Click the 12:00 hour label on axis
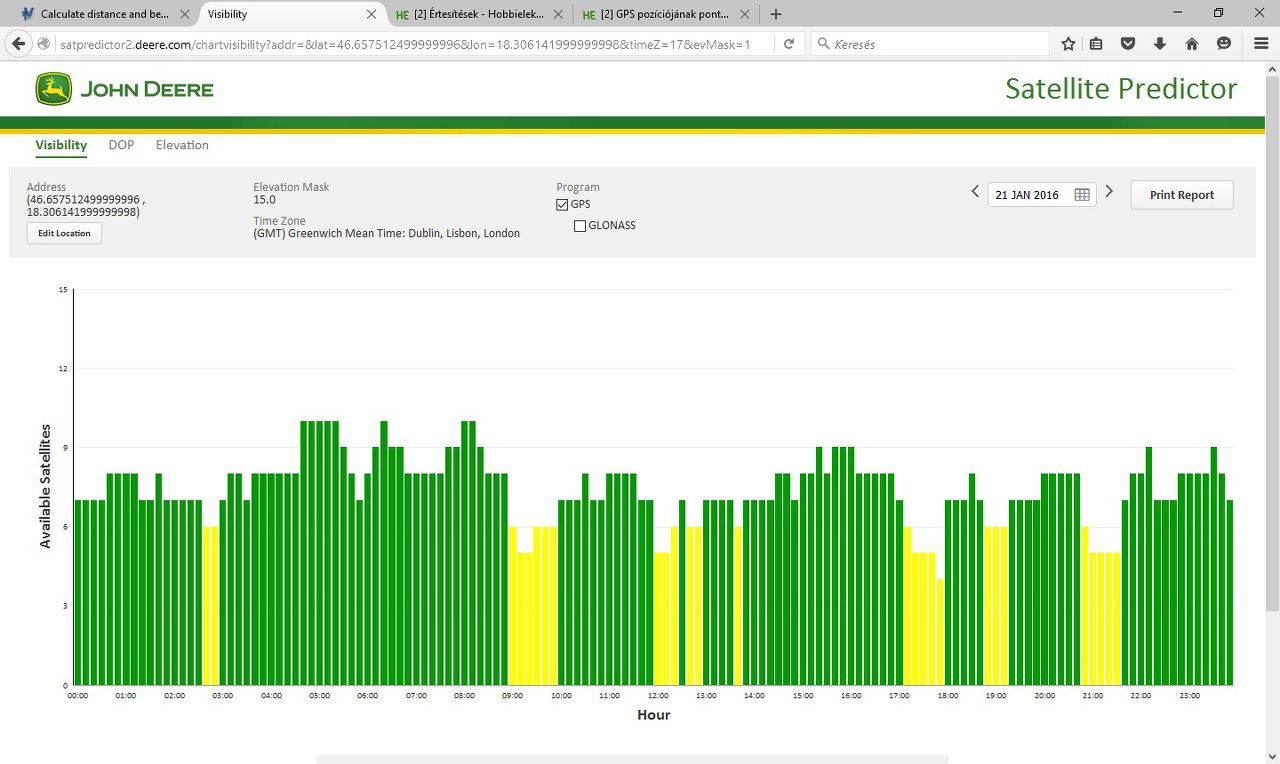This screenshot has height=764, width=1280. tap(658, 696)
